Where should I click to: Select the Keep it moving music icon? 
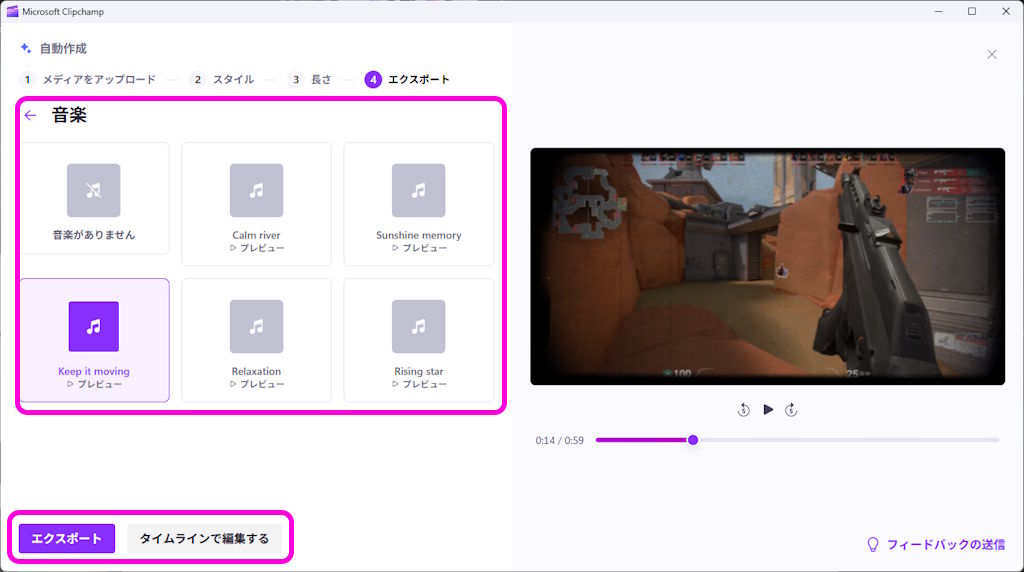pyautogui.click(x=93, y=326)
